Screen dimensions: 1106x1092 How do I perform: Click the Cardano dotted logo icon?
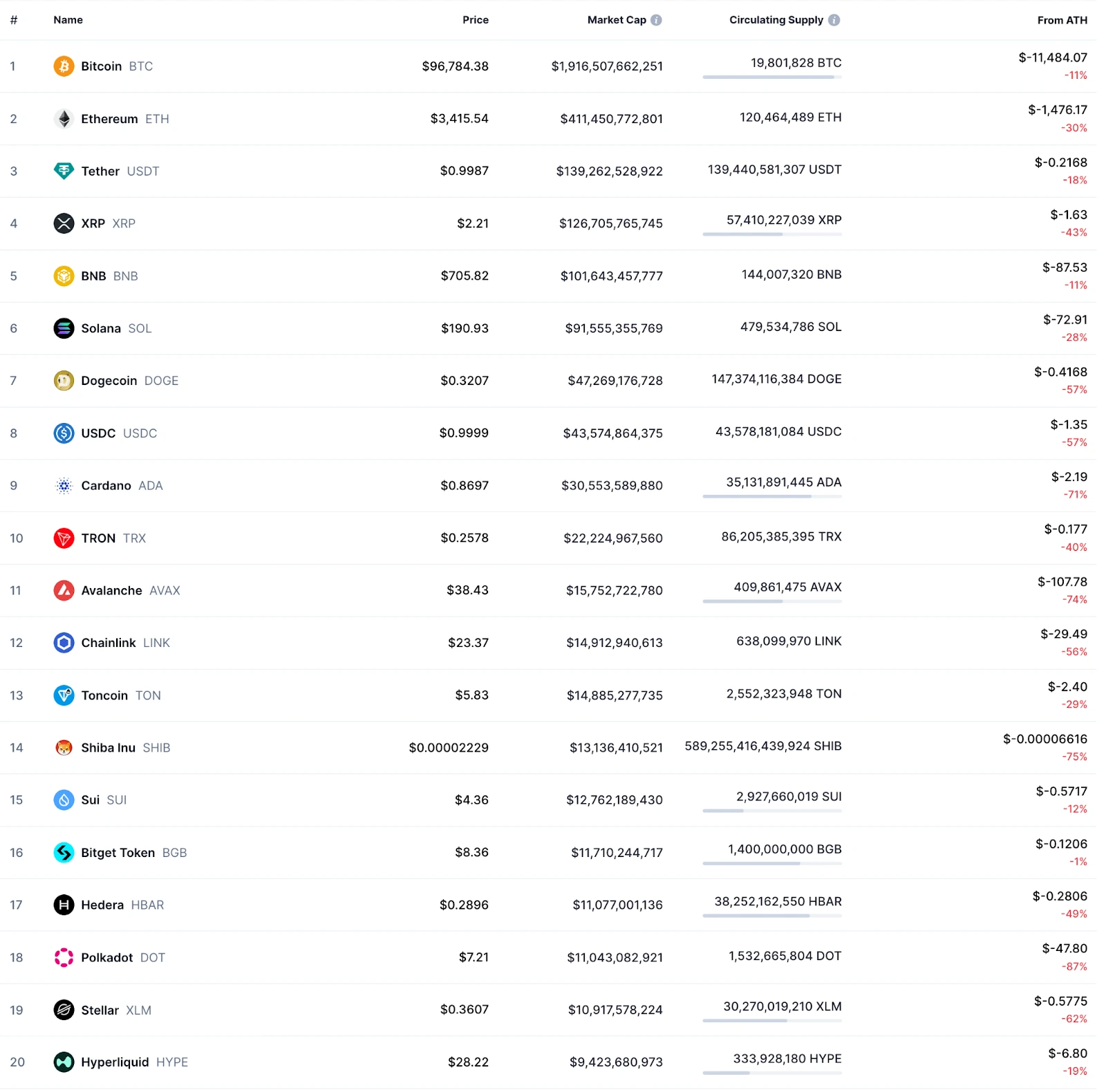click(x=64, y=486)
